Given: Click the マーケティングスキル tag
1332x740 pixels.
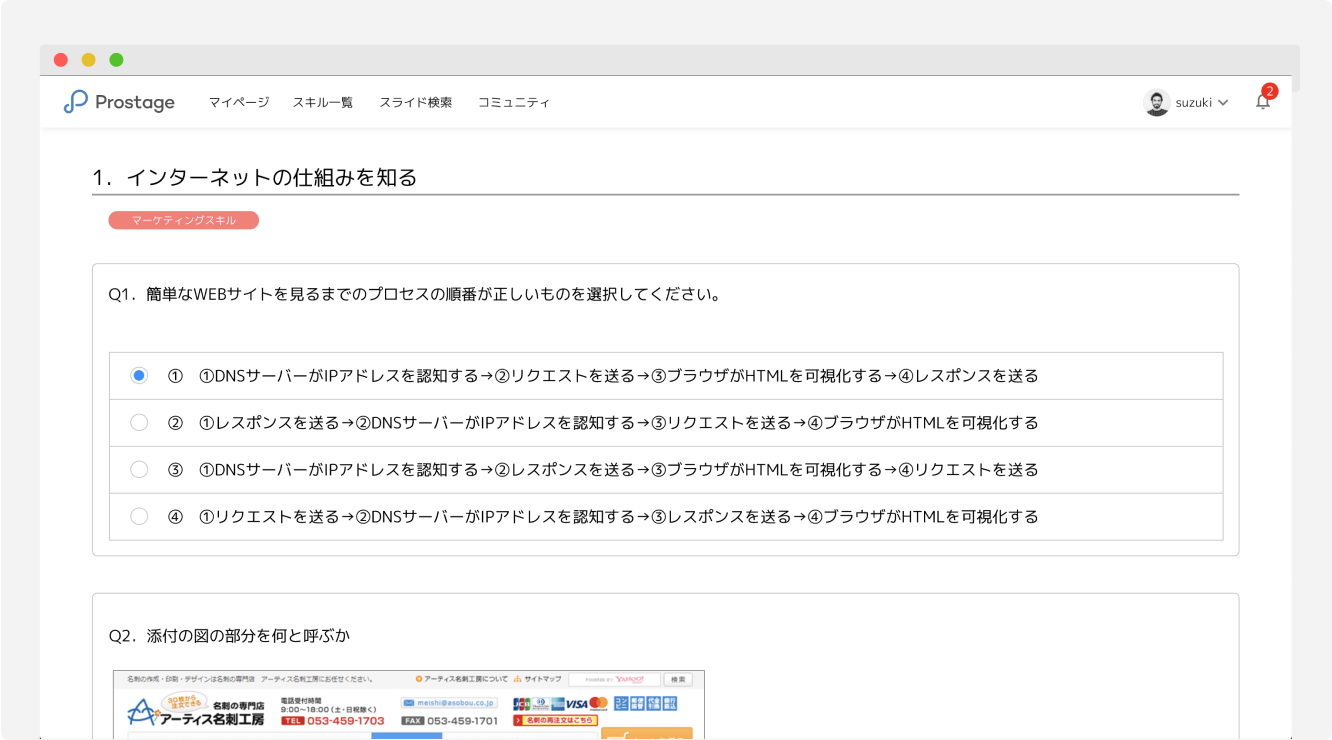Looking at the screenshot, I should coord(184,220).
